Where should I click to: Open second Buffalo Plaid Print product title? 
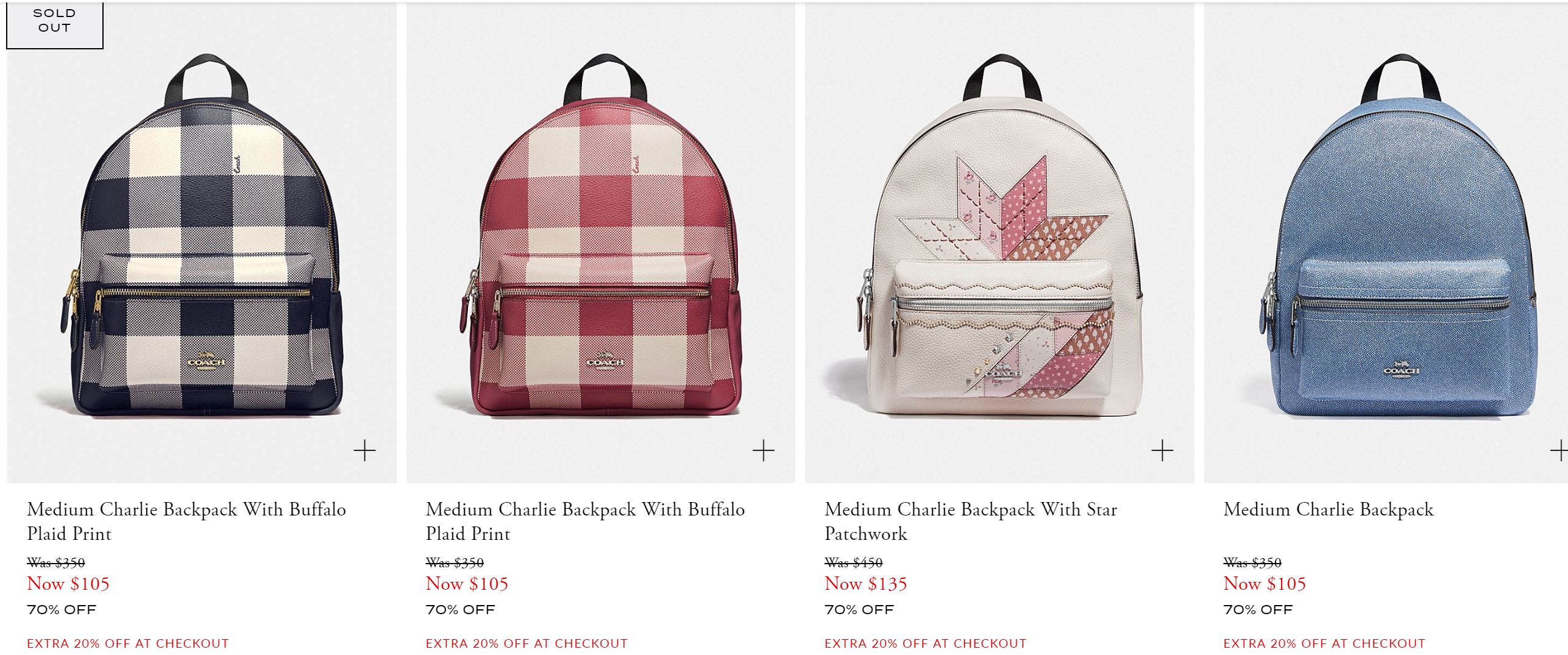click(585, 522)
